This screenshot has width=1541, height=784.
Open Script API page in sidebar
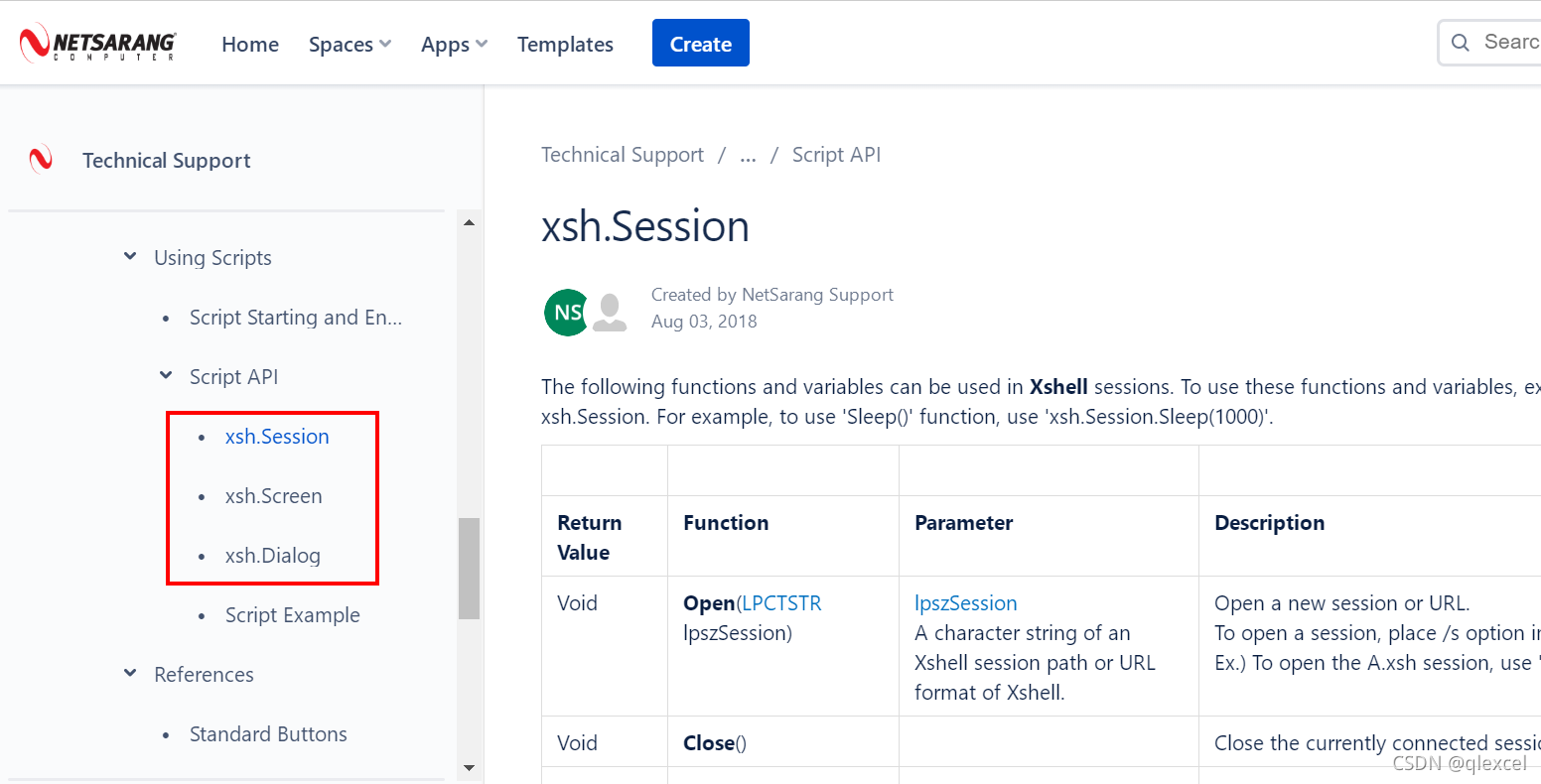click(x=233, y=377)
